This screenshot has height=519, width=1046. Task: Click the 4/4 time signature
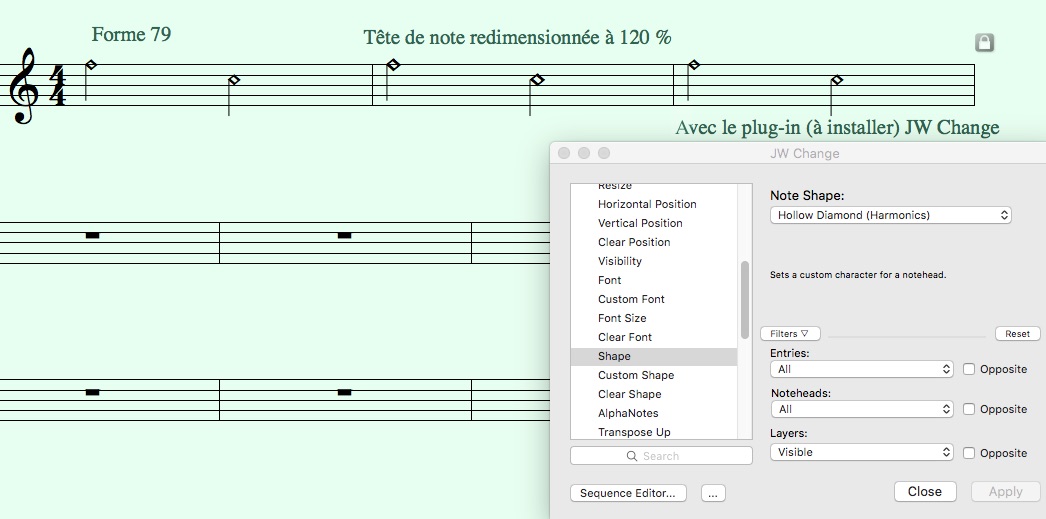(57, 87)
